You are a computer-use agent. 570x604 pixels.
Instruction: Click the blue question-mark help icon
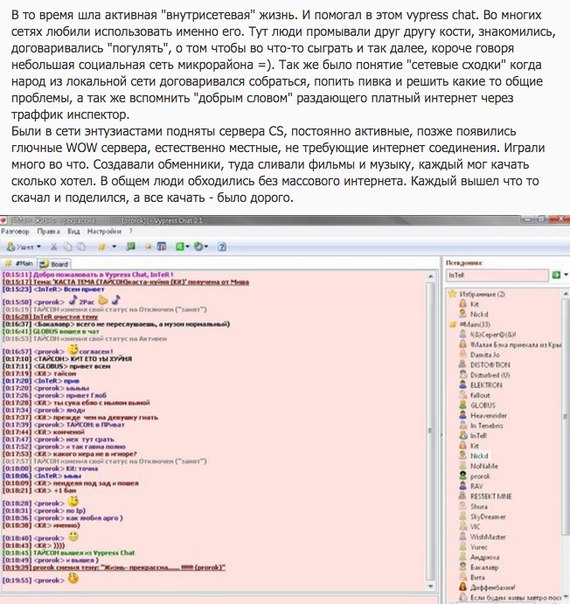coord(222,247)
